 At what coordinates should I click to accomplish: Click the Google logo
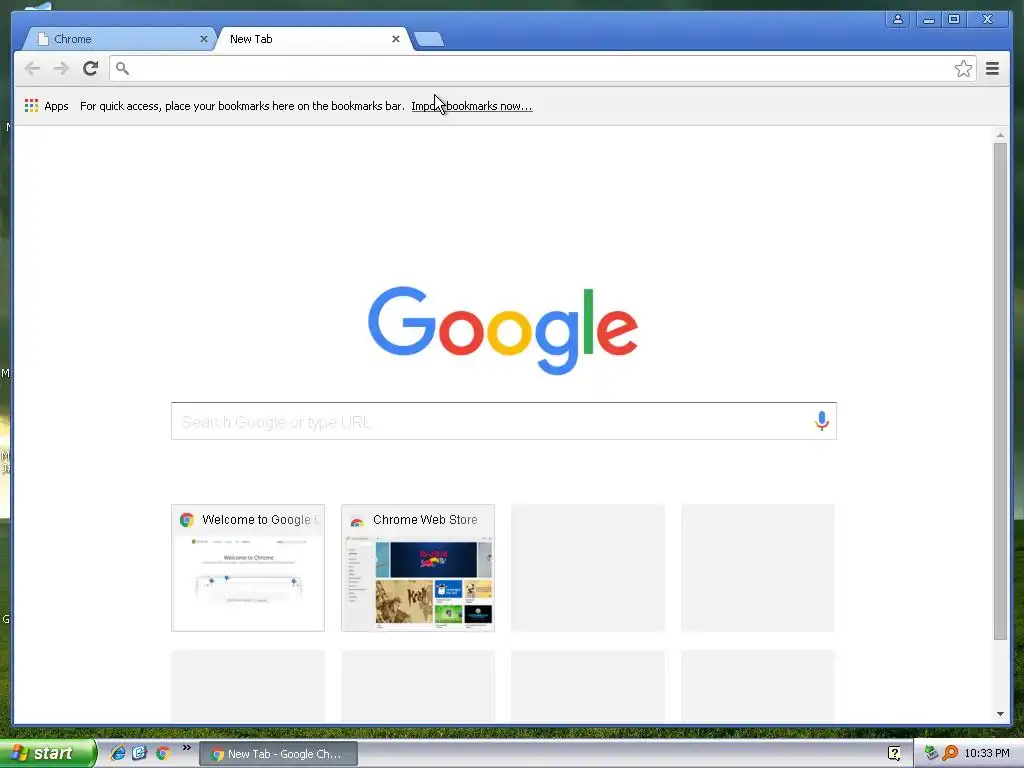tap(503, 330)
